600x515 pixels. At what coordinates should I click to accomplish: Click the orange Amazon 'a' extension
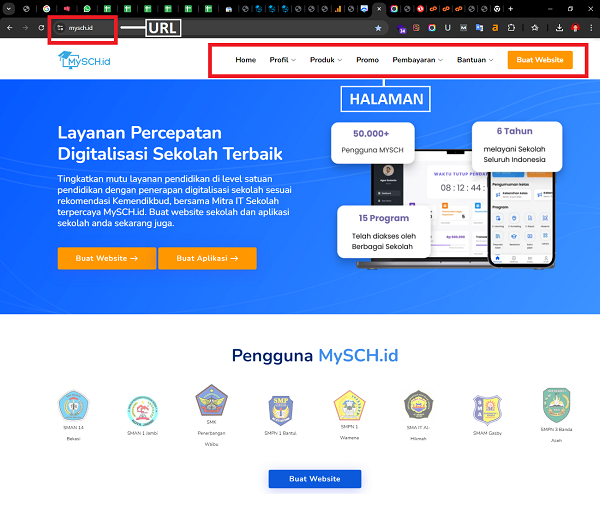[495, 28]
